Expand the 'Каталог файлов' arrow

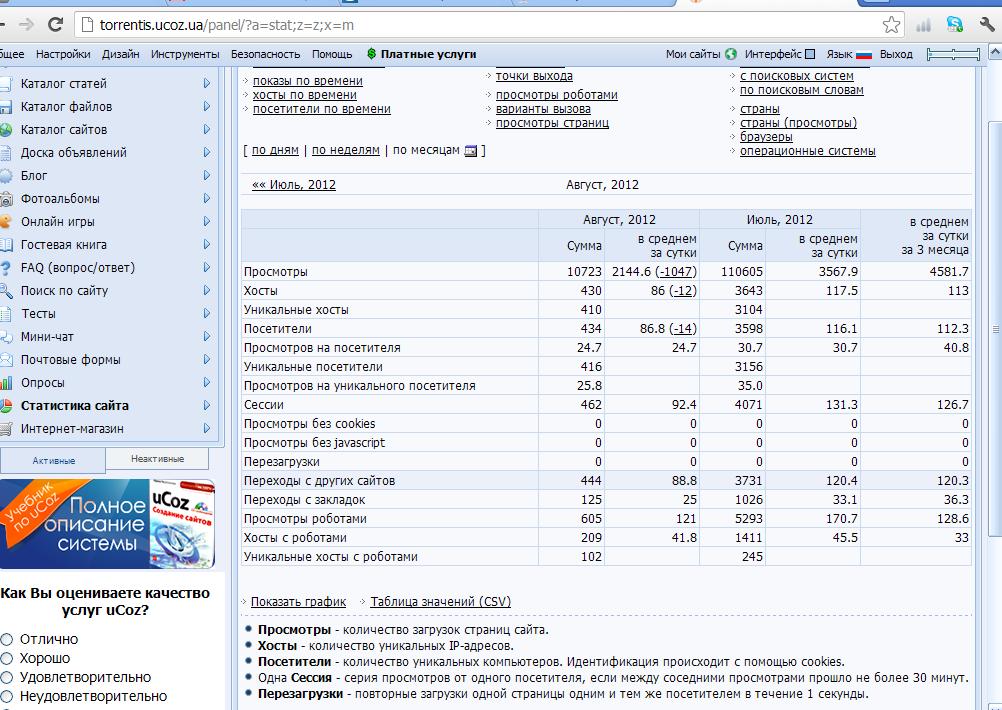point(207,107)
